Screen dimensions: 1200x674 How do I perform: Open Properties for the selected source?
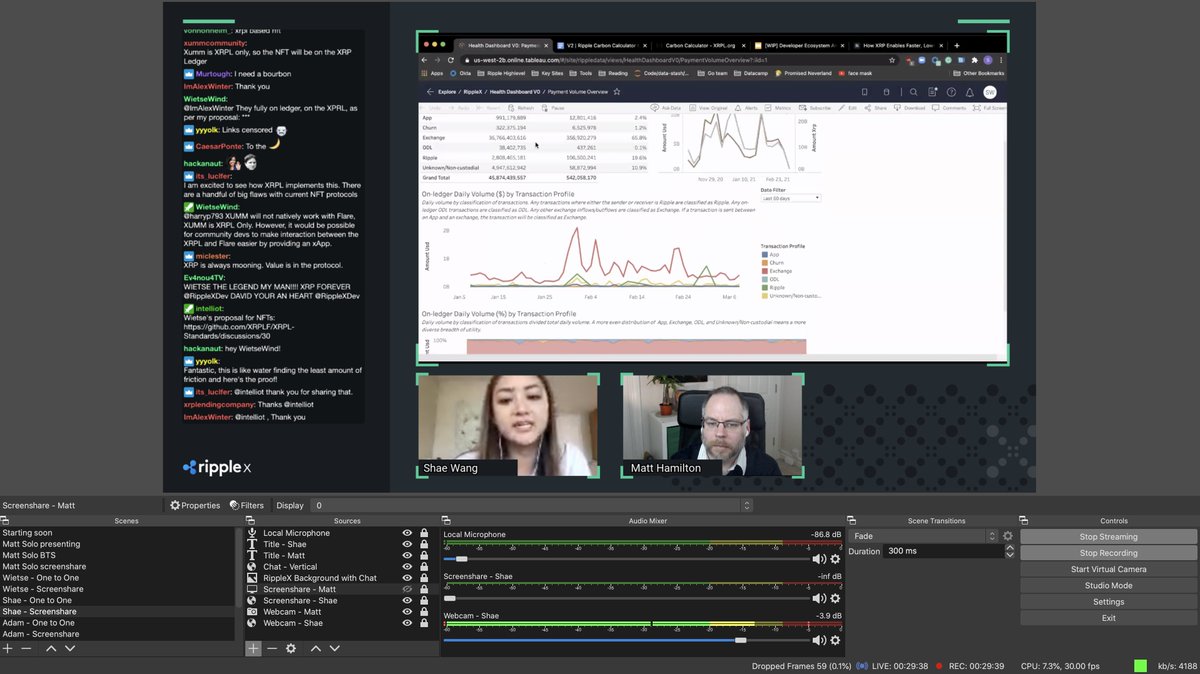(x=195, y=506)
